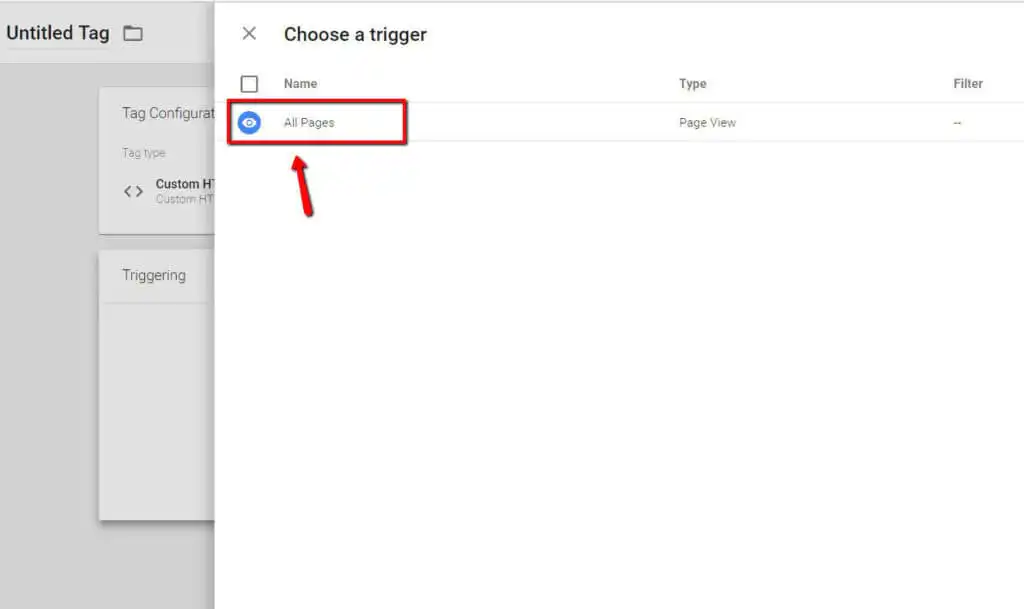This screenshot has height=609, width=1024.
Task: Click the Triggering section heading
Action: (153, 275)
